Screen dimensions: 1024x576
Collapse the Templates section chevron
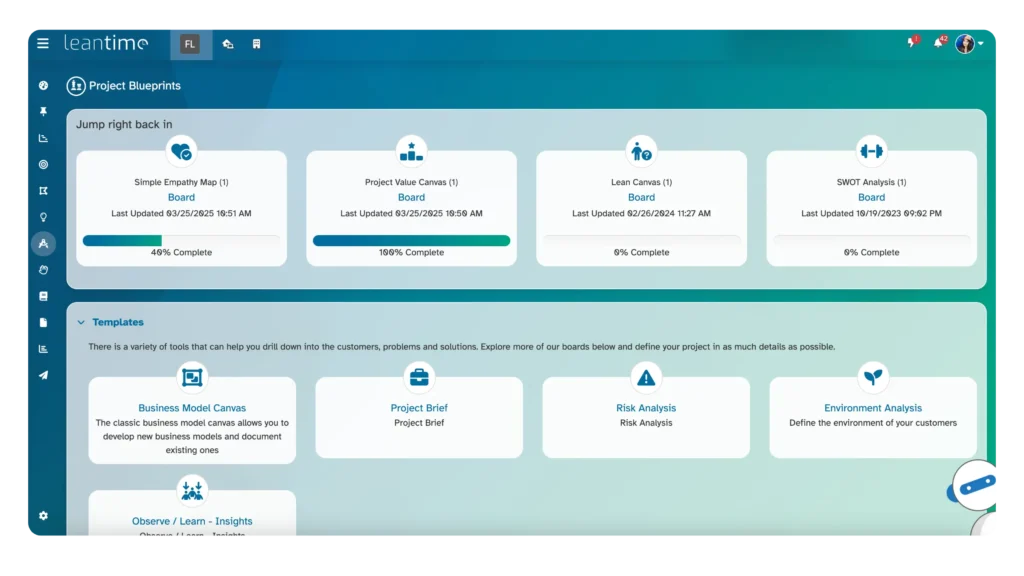coord(81,323)
